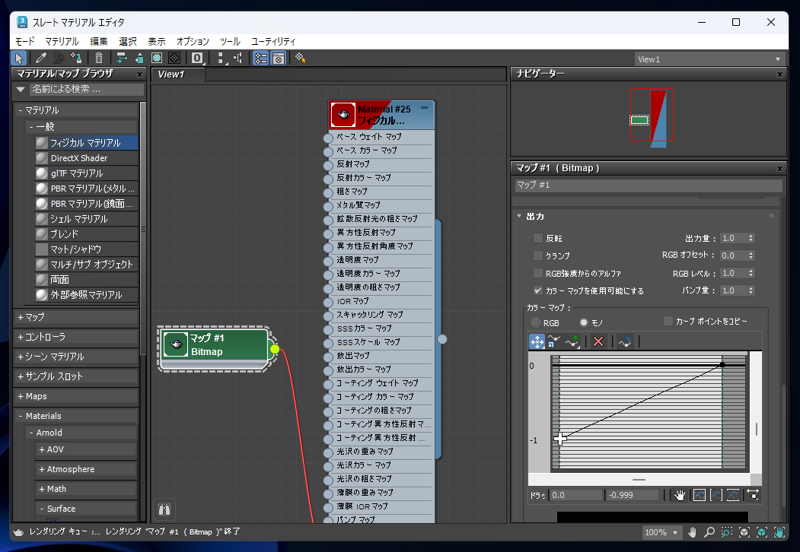The image size is (800, 552).
Task: Enable RGB強度からのアルファ checkbox
Action: coord(537,273)
